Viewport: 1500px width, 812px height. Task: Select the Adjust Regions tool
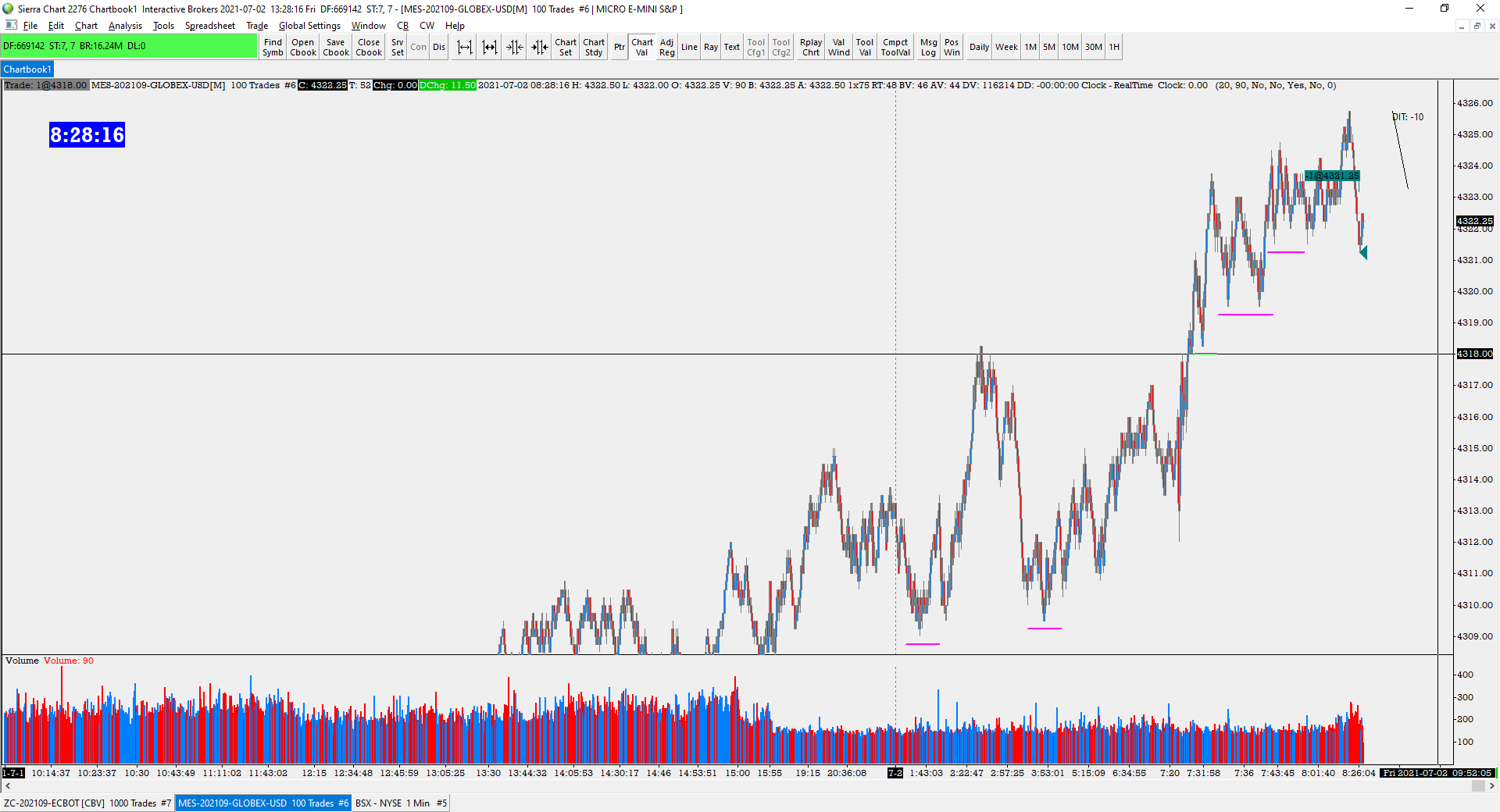[667, 48]
